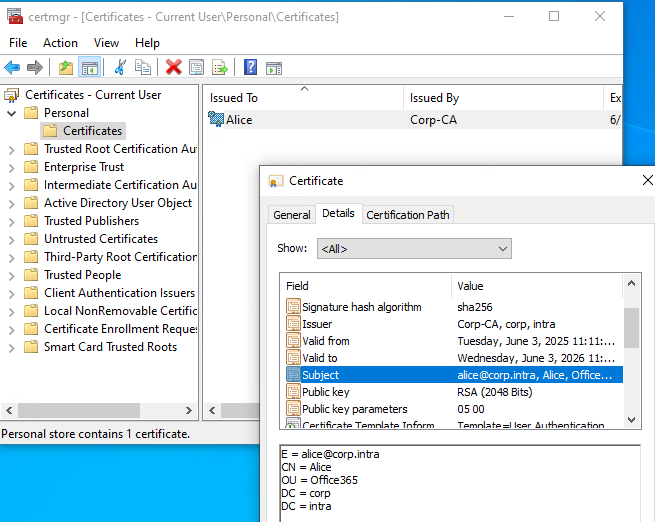Collapse the Personal folder node
Screen dimensions: 655x522
click(11, 113)
